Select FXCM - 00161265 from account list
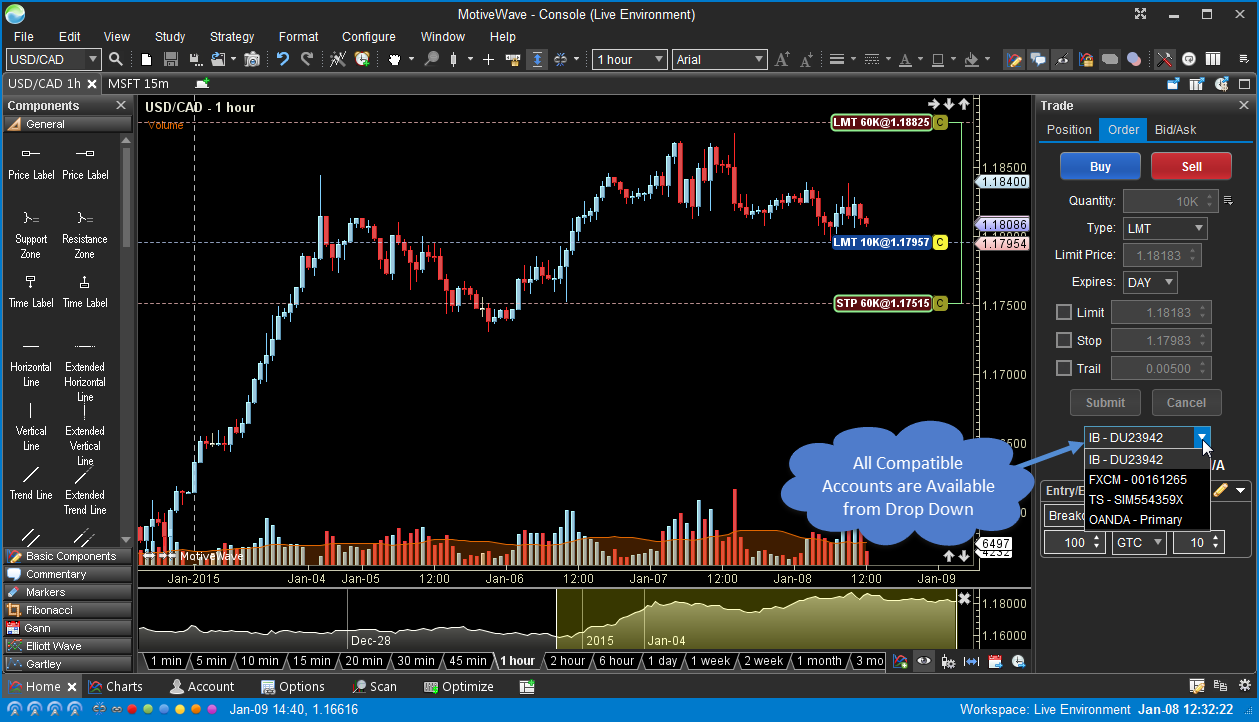1259x722 pixels. pos(1147,480)
